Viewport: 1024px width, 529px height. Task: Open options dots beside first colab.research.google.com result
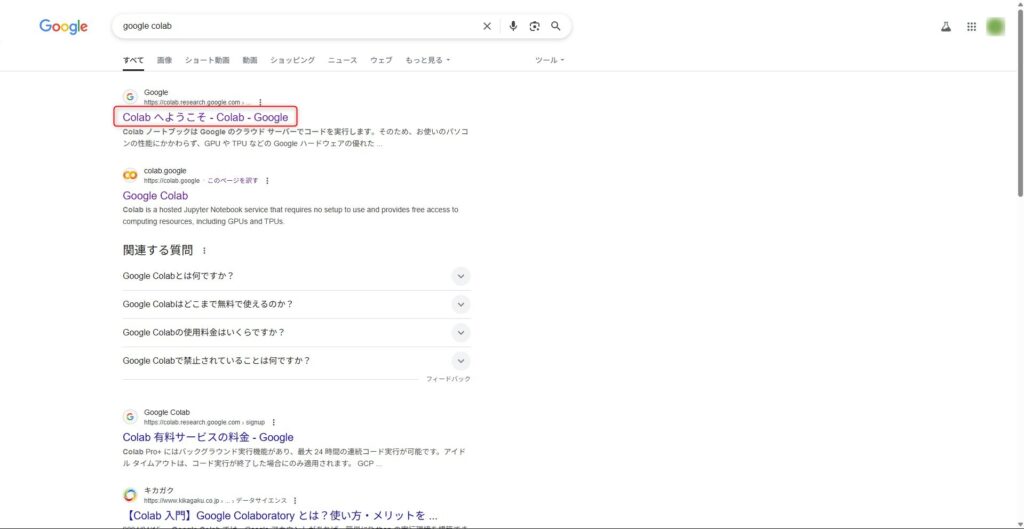[261, 103]
